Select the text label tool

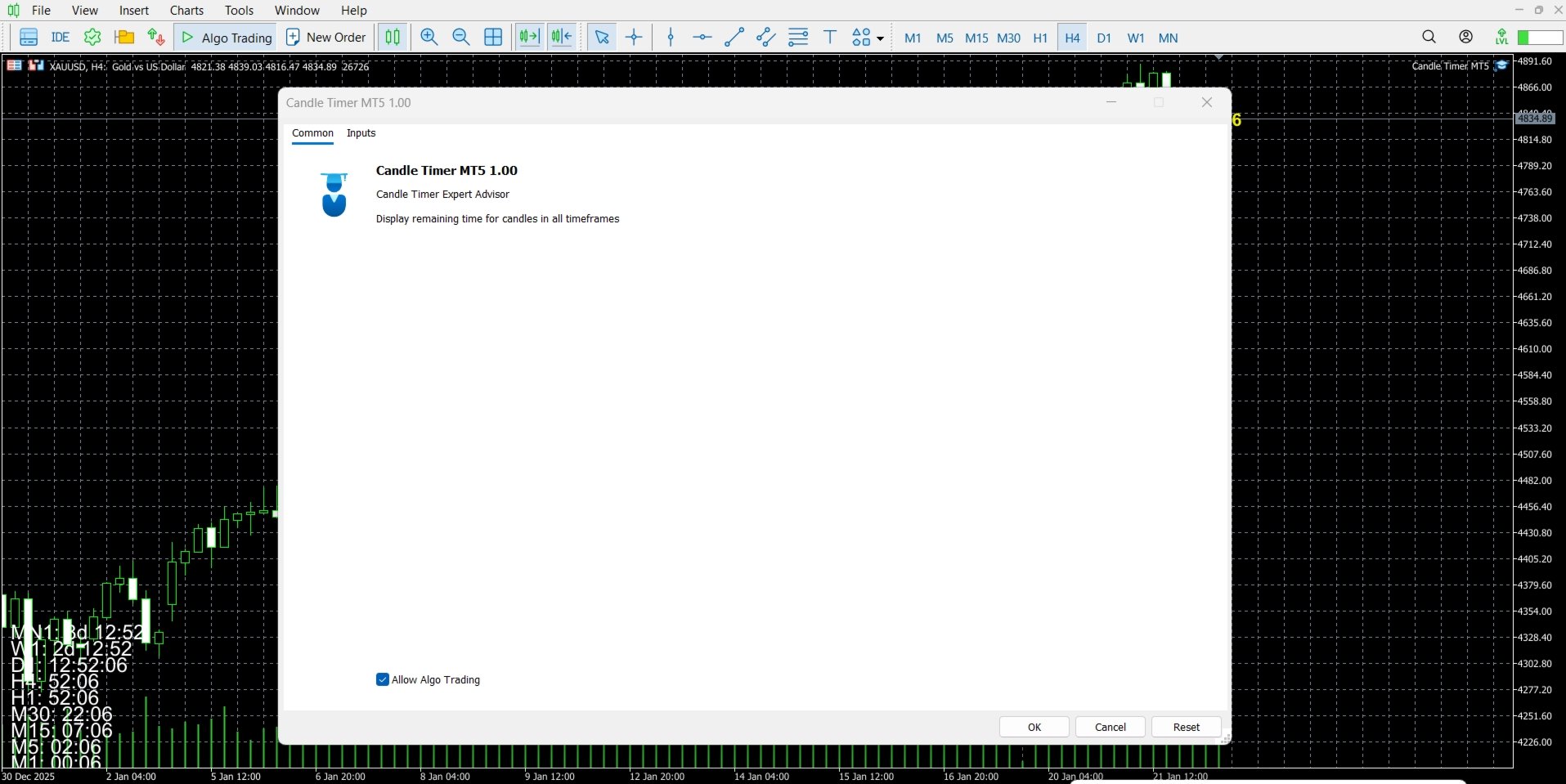tap(830, 38)
